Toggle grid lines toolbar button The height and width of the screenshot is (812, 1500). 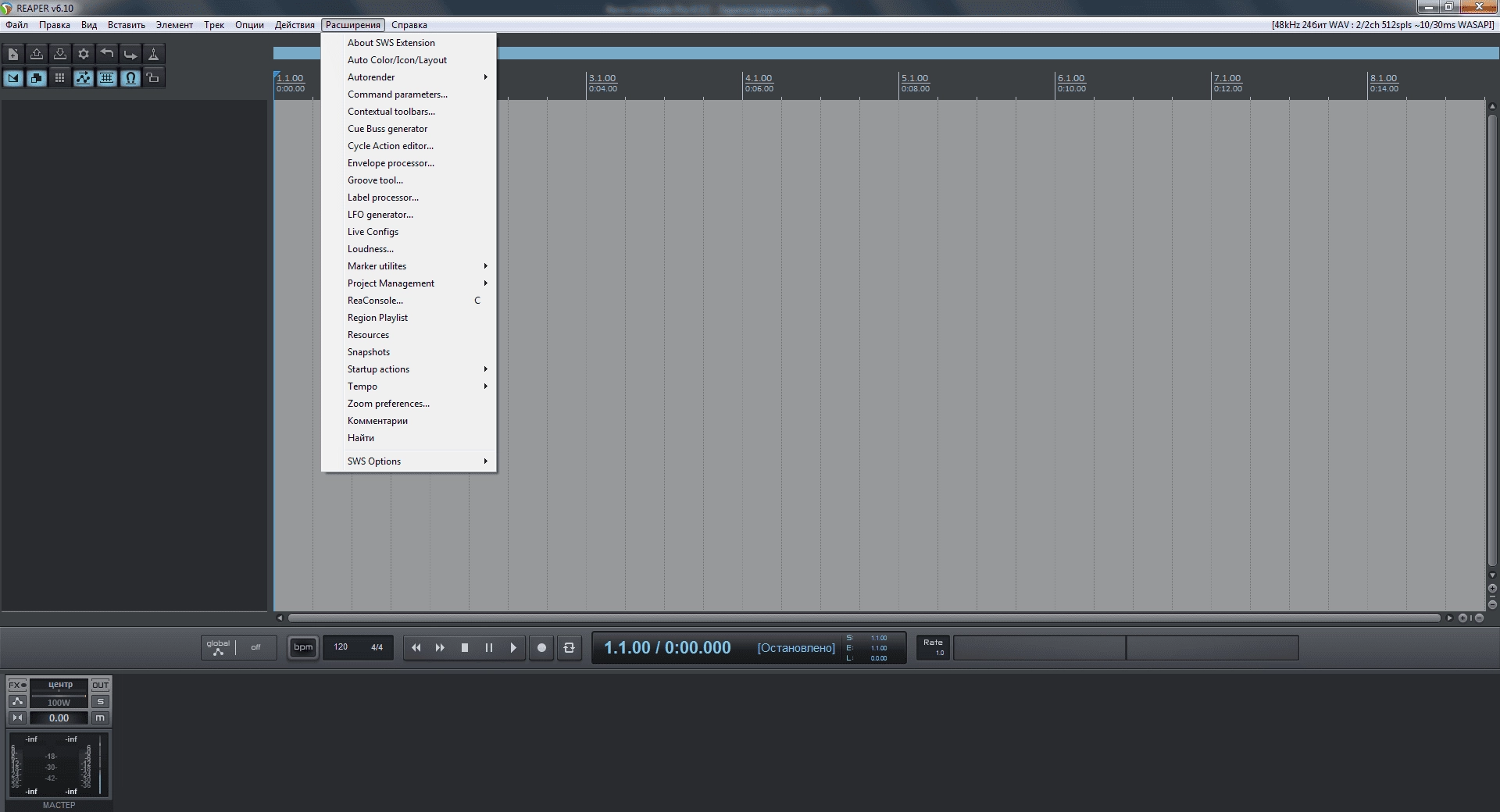pos(107,78)
